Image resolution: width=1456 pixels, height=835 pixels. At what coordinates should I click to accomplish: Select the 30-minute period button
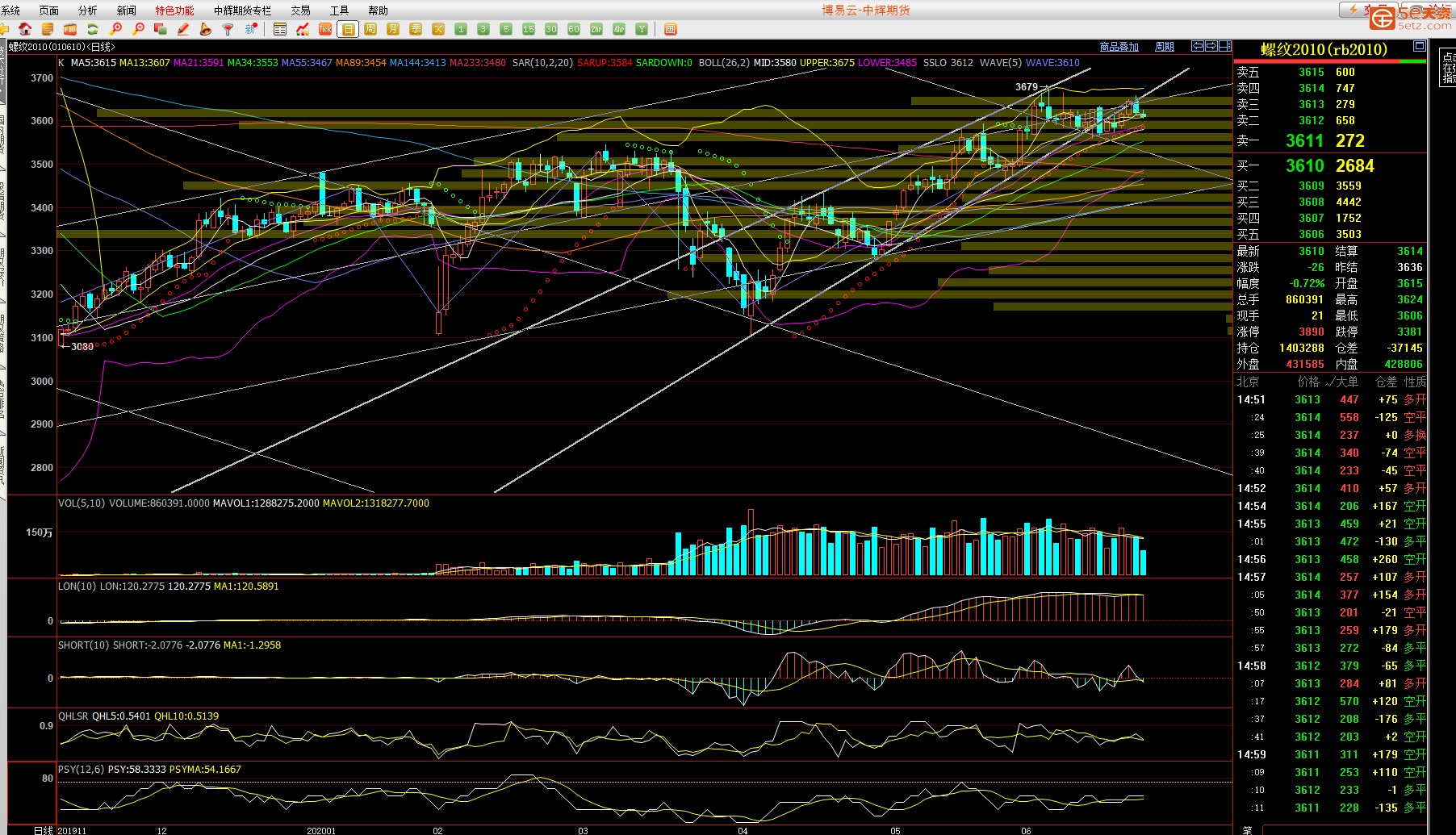[551, 29]
